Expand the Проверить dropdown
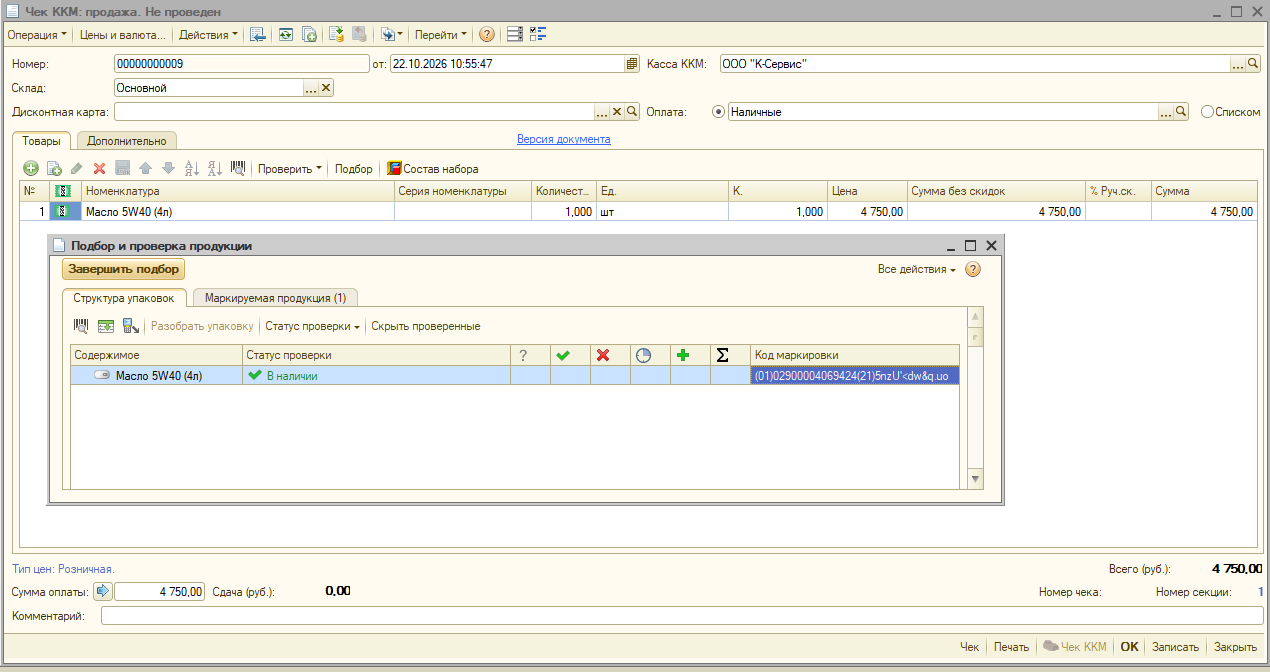 pyautogui.click(x=290, y=169)
